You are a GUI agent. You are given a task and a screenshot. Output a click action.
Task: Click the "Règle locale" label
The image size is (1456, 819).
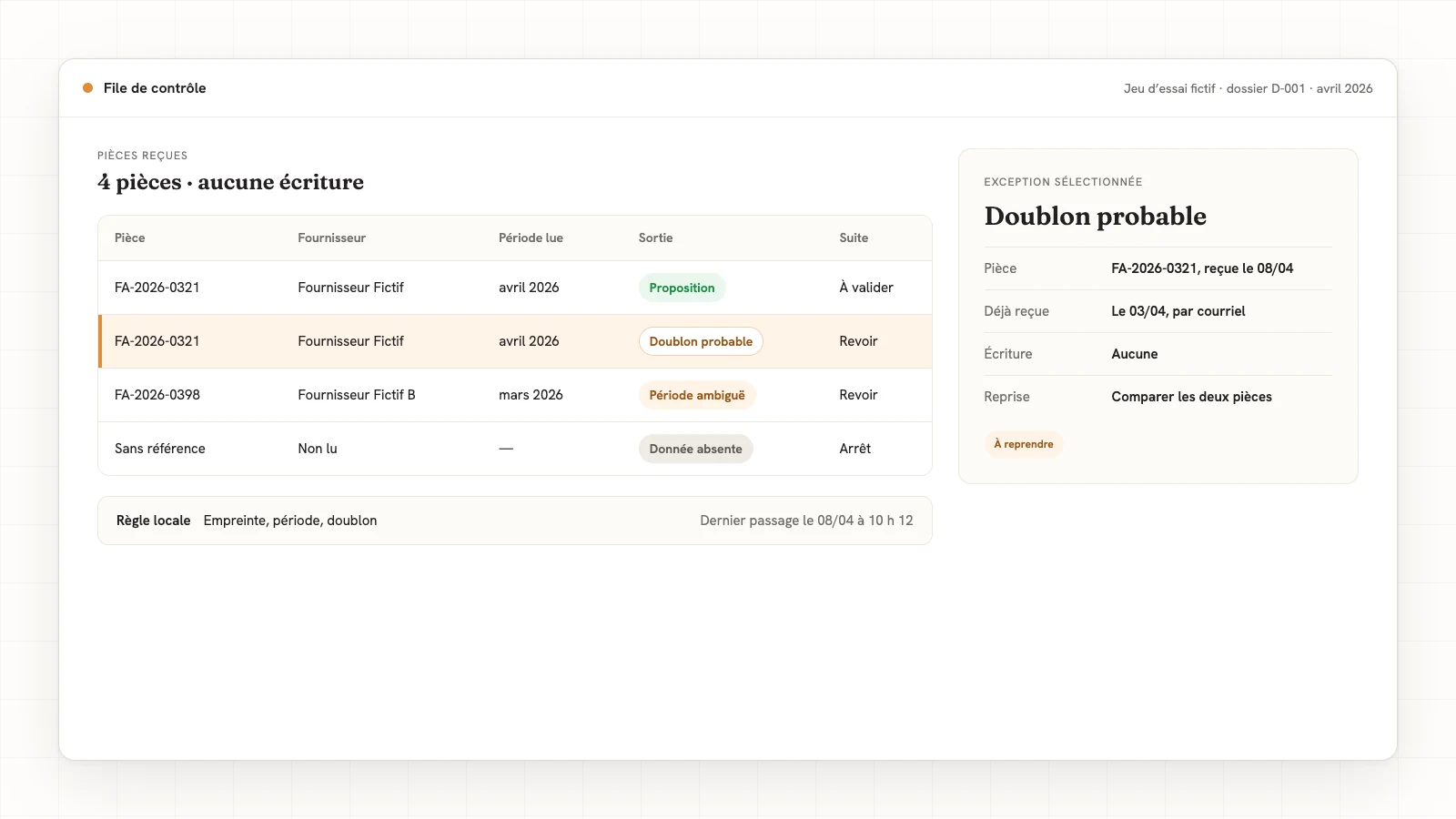pos(154,521)
